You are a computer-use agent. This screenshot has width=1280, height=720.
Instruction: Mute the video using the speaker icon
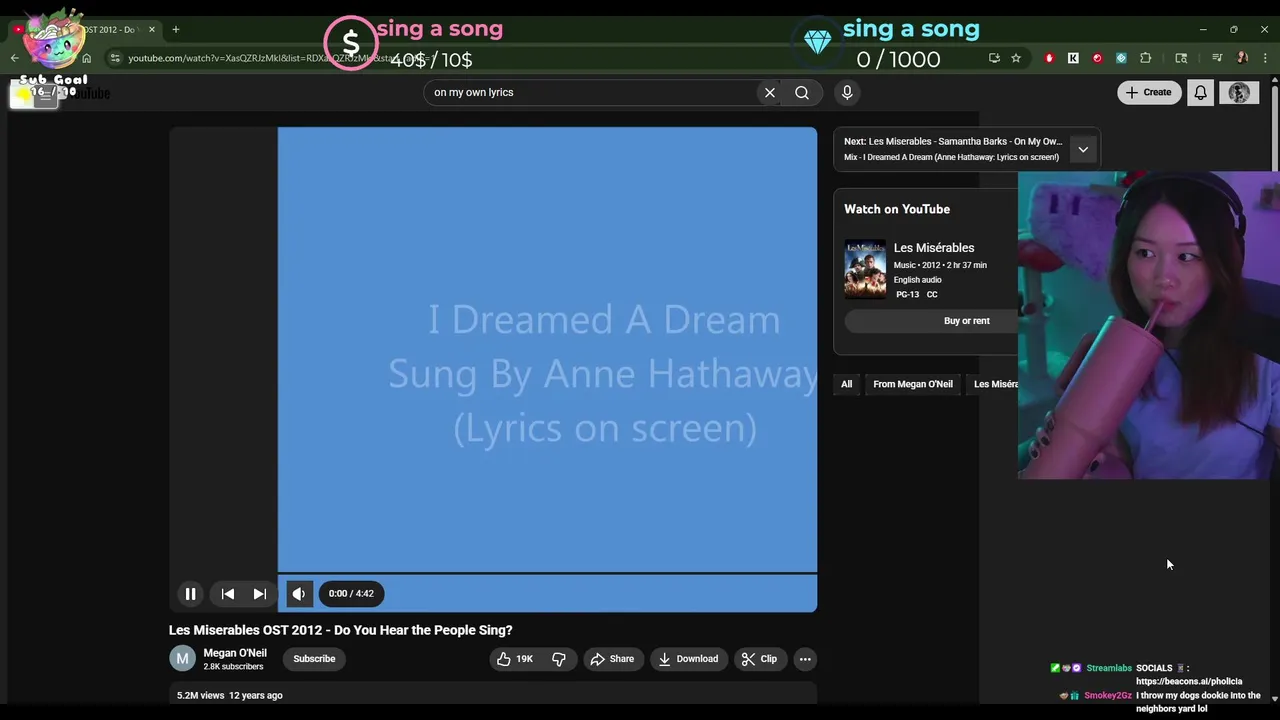tap(298, 594)
